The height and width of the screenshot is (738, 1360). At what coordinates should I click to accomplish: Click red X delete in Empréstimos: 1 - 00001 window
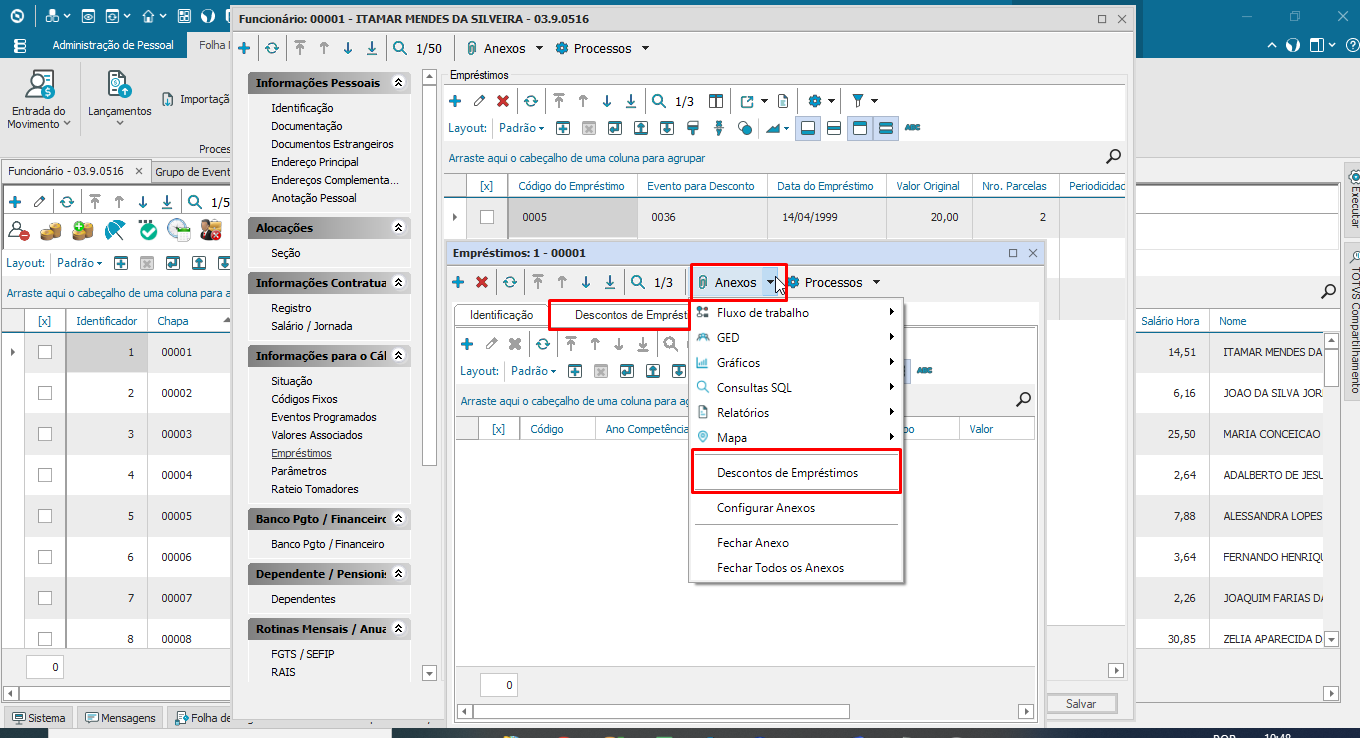(x=482, y=283)
